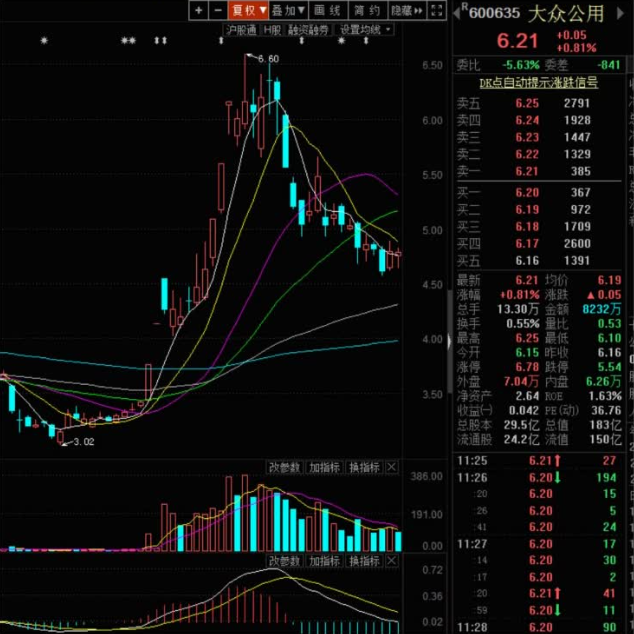The width and height of the screenshot is (634, 634).
Task: Close the lower indicator panel with X
Action: 392,562
